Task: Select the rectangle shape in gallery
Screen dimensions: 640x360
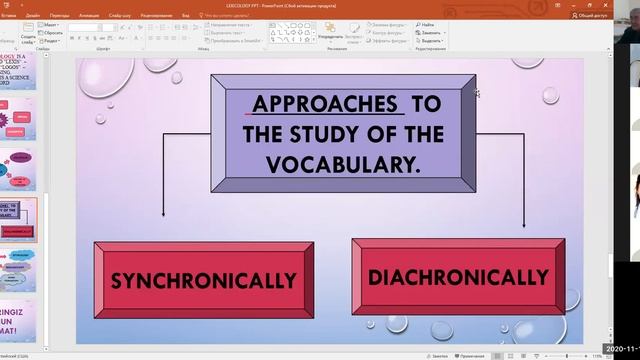Action: (x=293, y=26)
